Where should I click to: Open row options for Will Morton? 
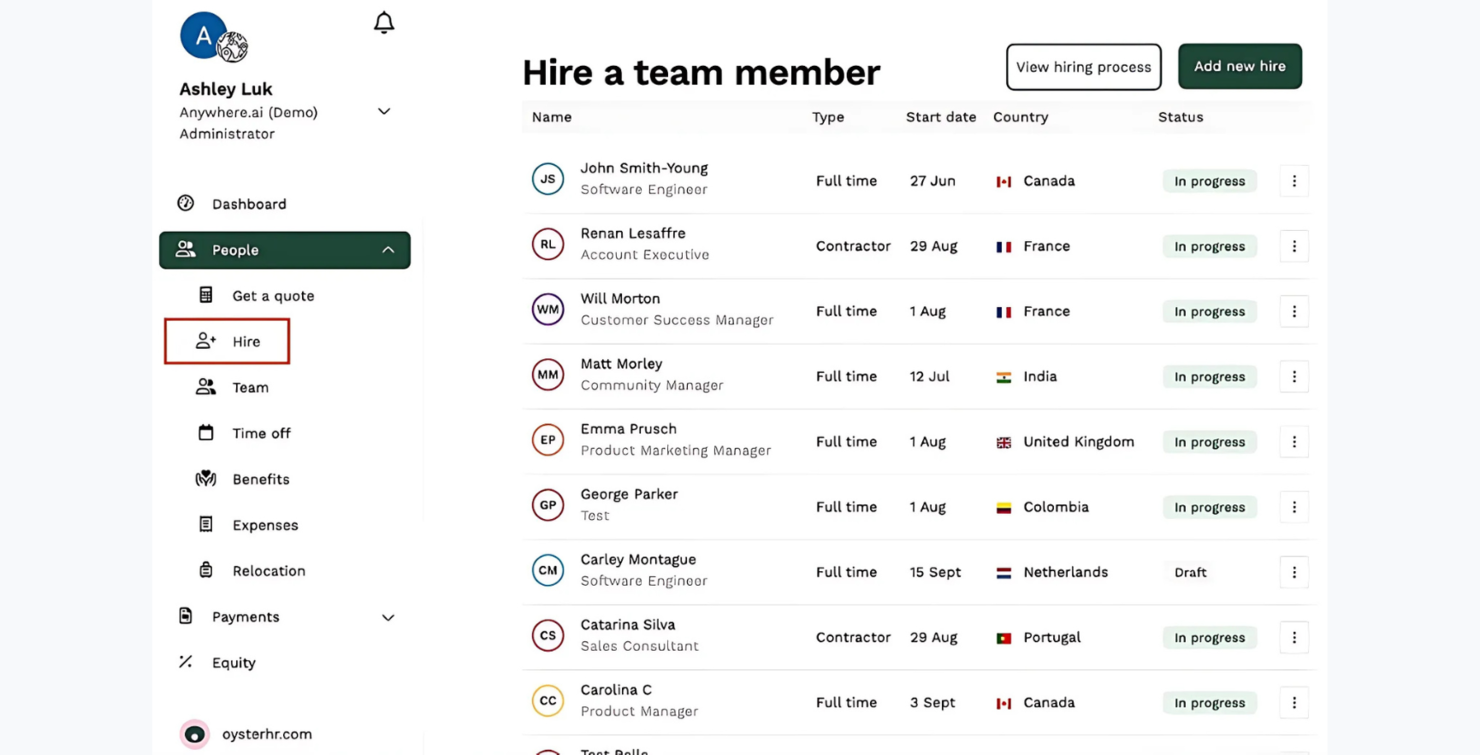(1294, 311)
